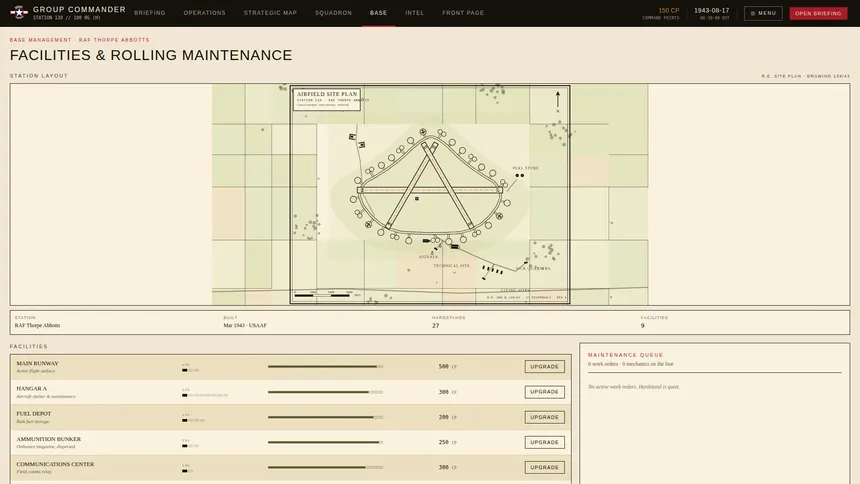Select the Squadron tab
The width and height of the screenshot is (860, 484).
333,13
